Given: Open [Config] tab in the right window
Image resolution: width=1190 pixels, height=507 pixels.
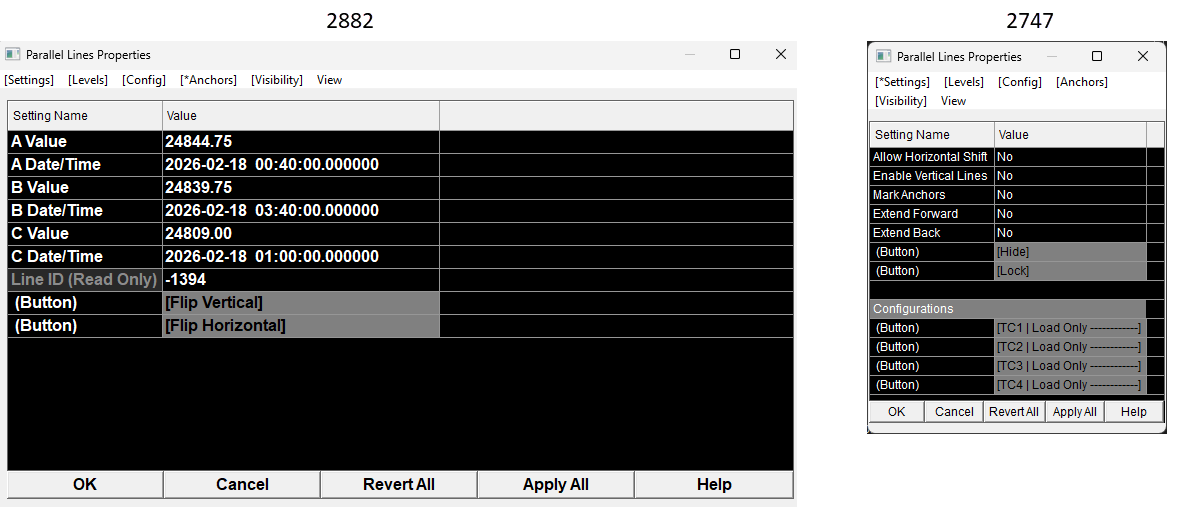Looking at the screenshot, I should tap(1020, 82).
